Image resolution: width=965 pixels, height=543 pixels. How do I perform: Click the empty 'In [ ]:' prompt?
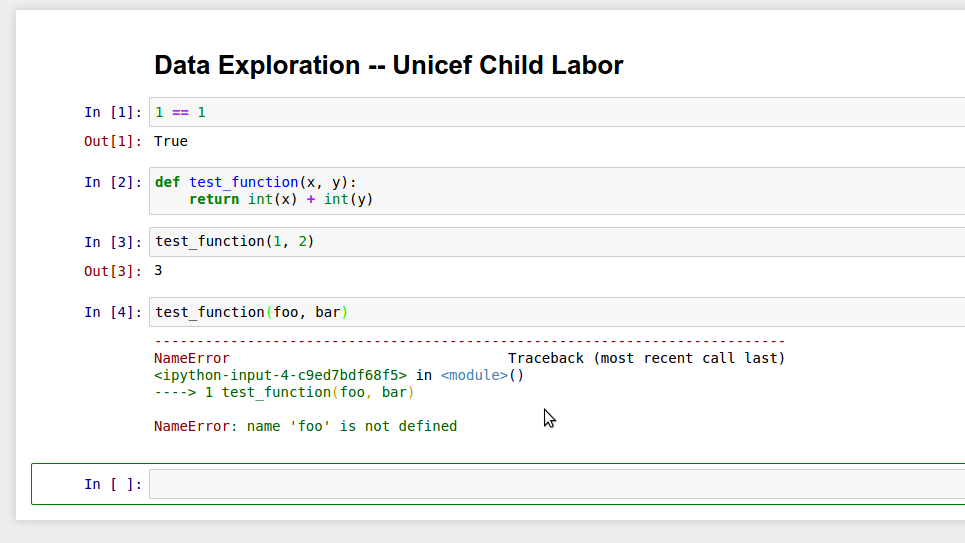pos(113,484)
